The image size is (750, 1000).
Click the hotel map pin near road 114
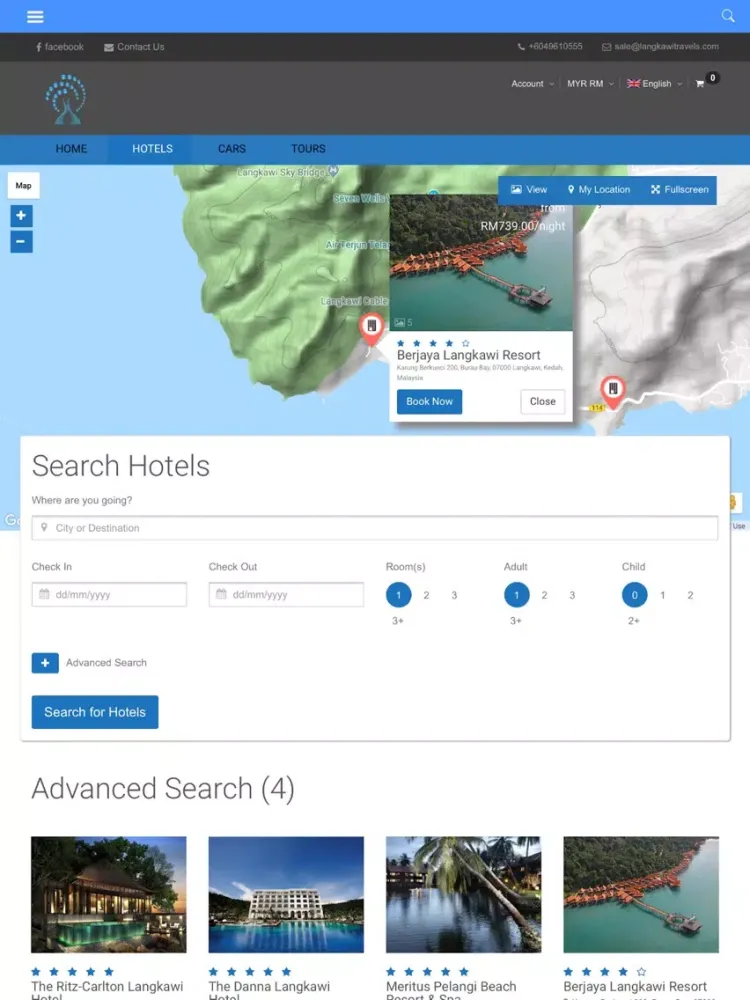point(613,392)
